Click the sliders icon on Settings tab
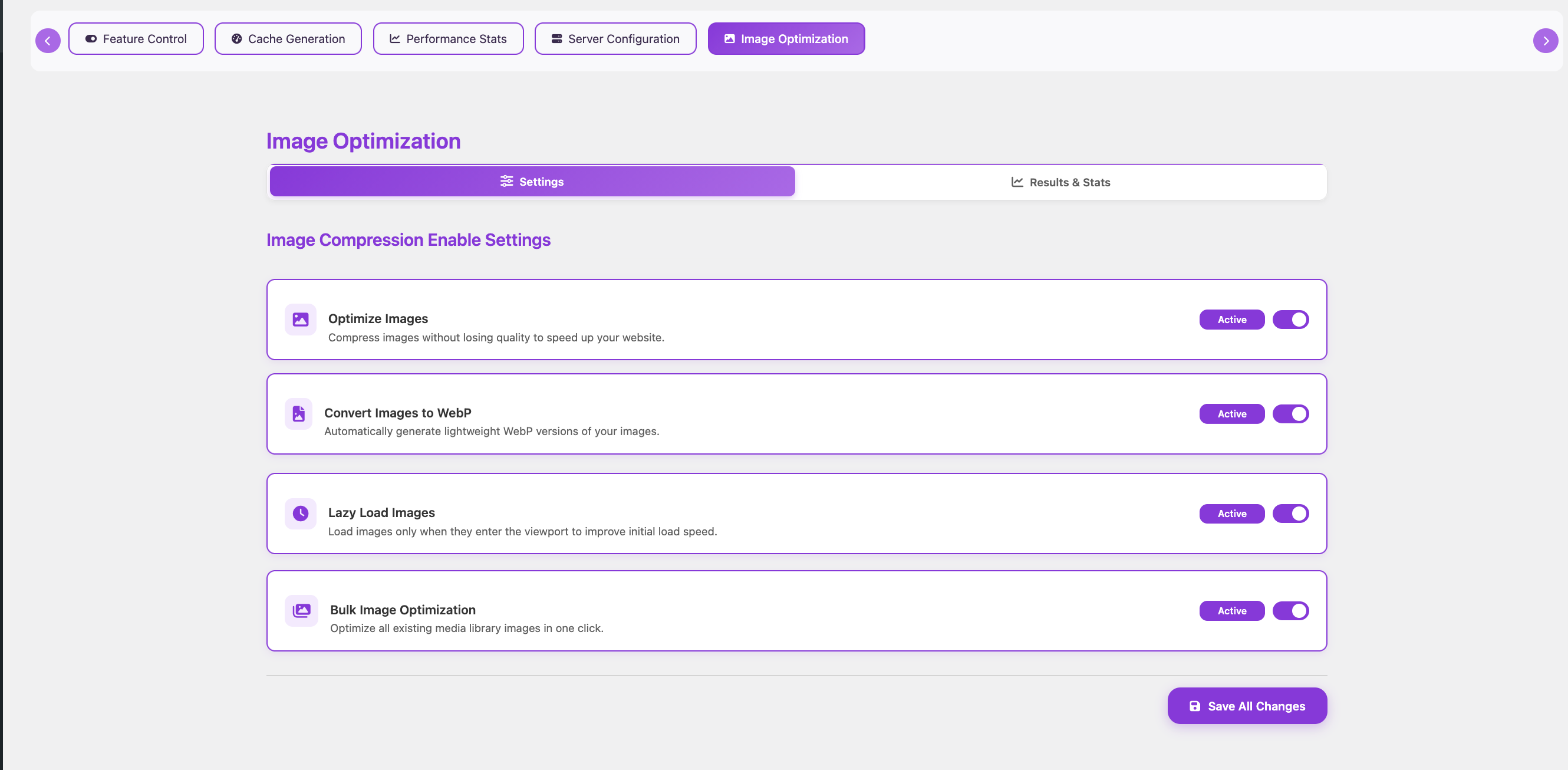 point(506,182)
